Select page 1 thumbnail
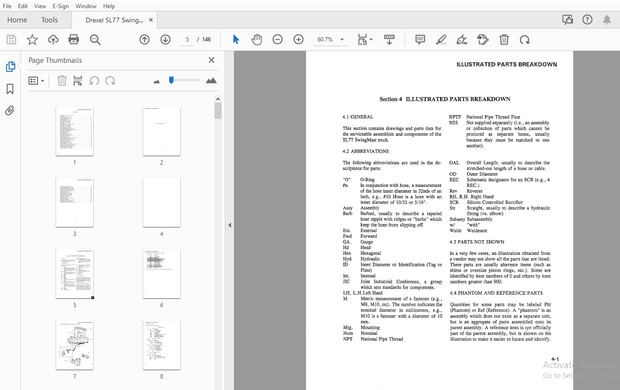This screenshot has height=390, width=620. click(x=75, y=131)
